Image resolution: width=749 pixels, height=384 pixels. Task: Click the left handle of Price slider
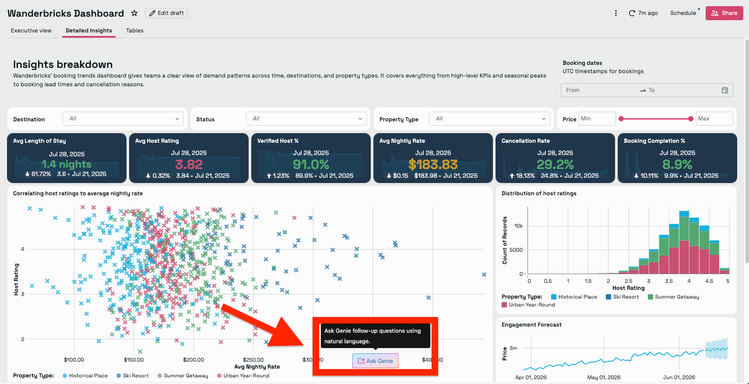click(621, 118)
